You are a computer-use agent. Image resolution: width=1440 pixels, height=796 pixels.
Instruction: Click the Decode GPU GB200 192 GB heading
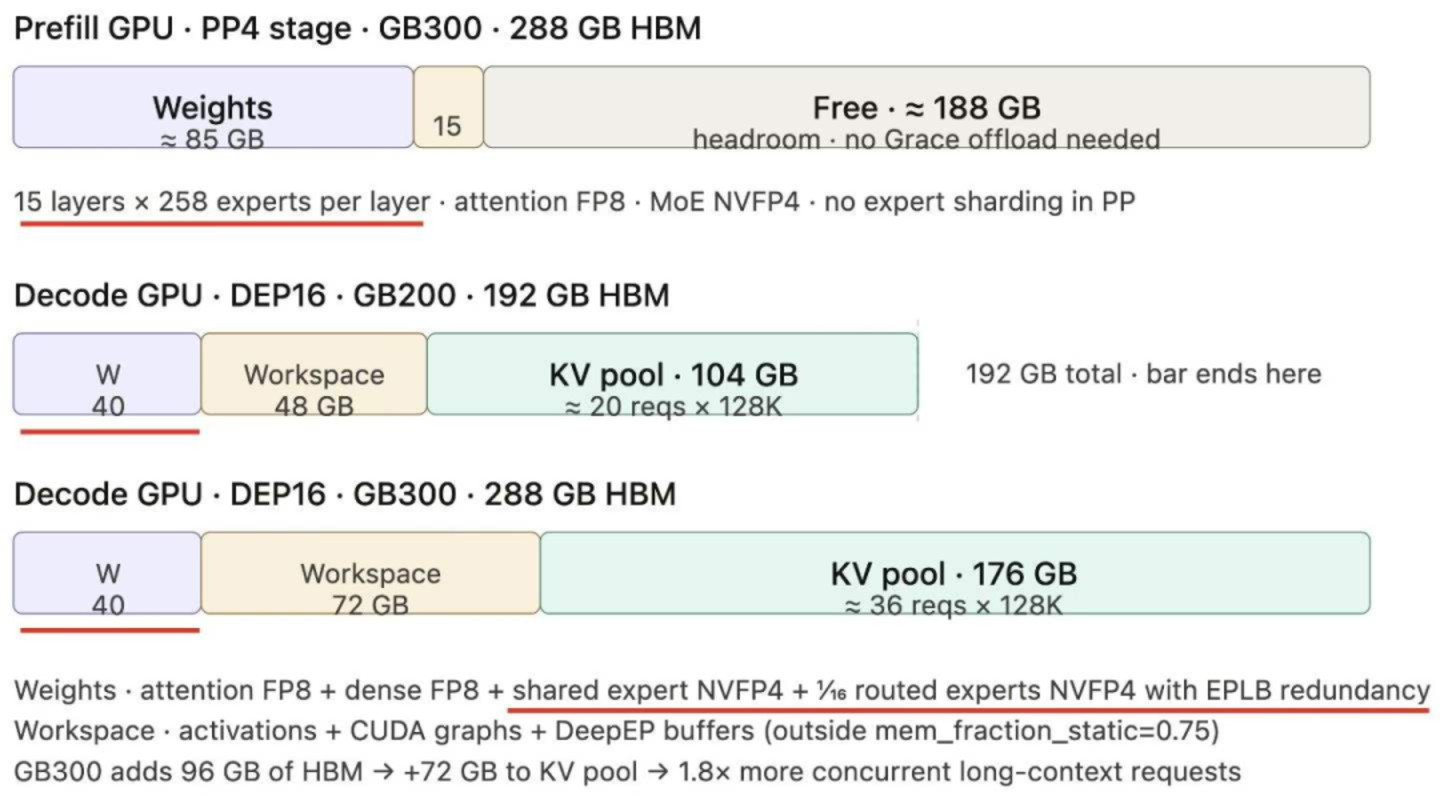click(341, 295)
